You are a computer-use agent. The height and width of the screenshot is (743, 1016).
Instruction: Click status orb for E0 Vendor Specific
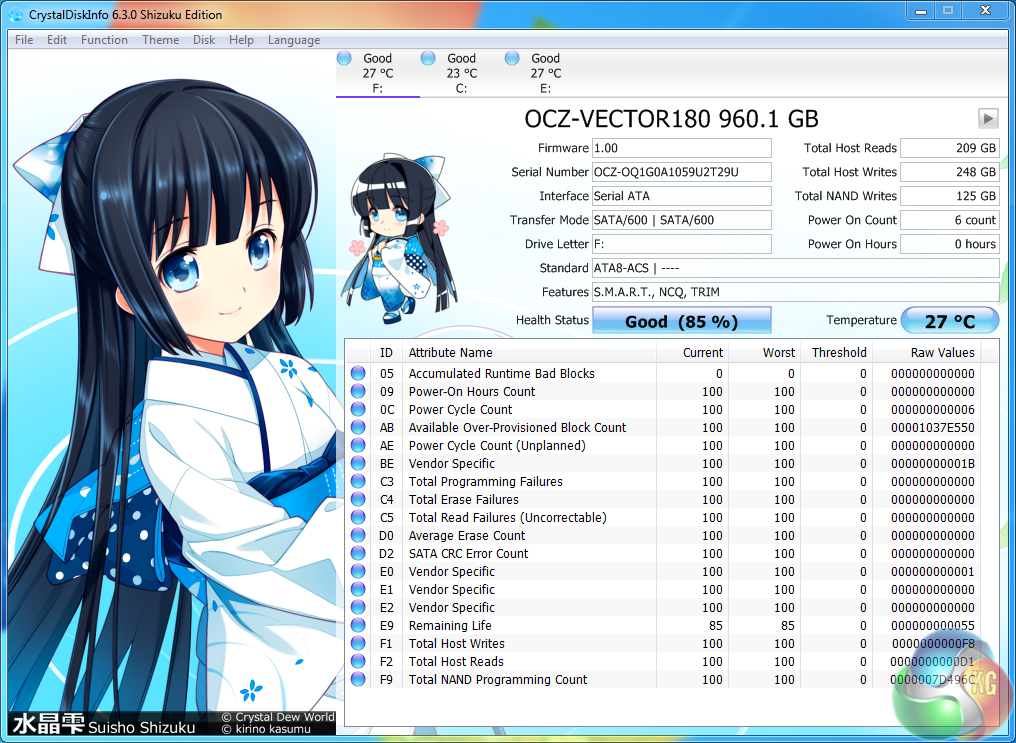pos(358,571)
